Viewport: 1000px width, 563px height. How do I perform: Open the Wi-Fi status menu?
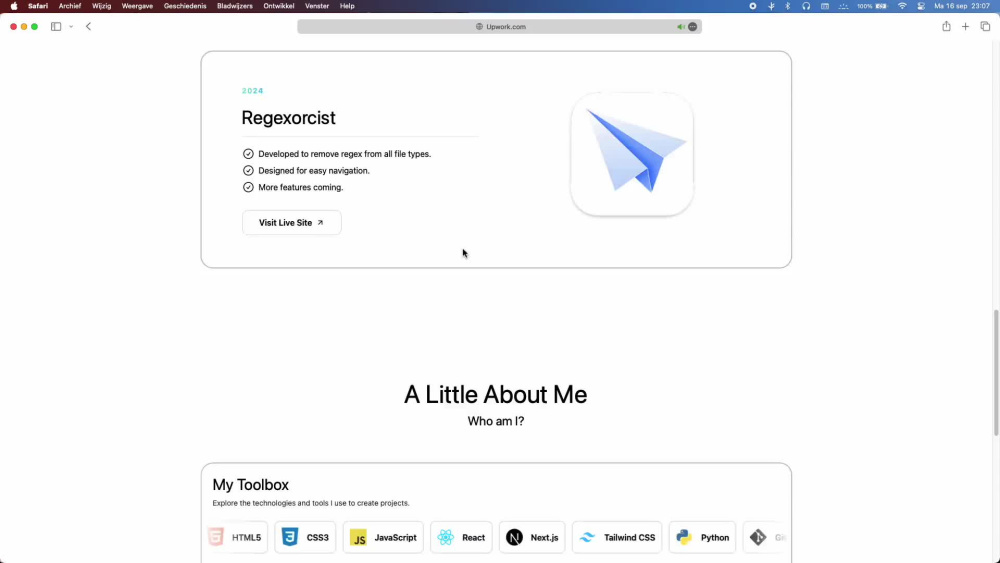click(x=902, y=6)
